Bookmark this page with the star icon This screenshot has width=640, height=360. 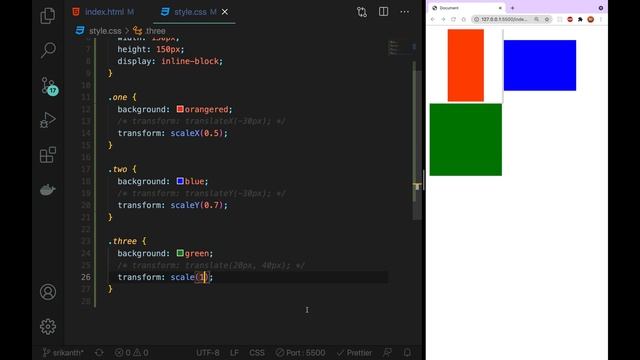tap(547, 19)
